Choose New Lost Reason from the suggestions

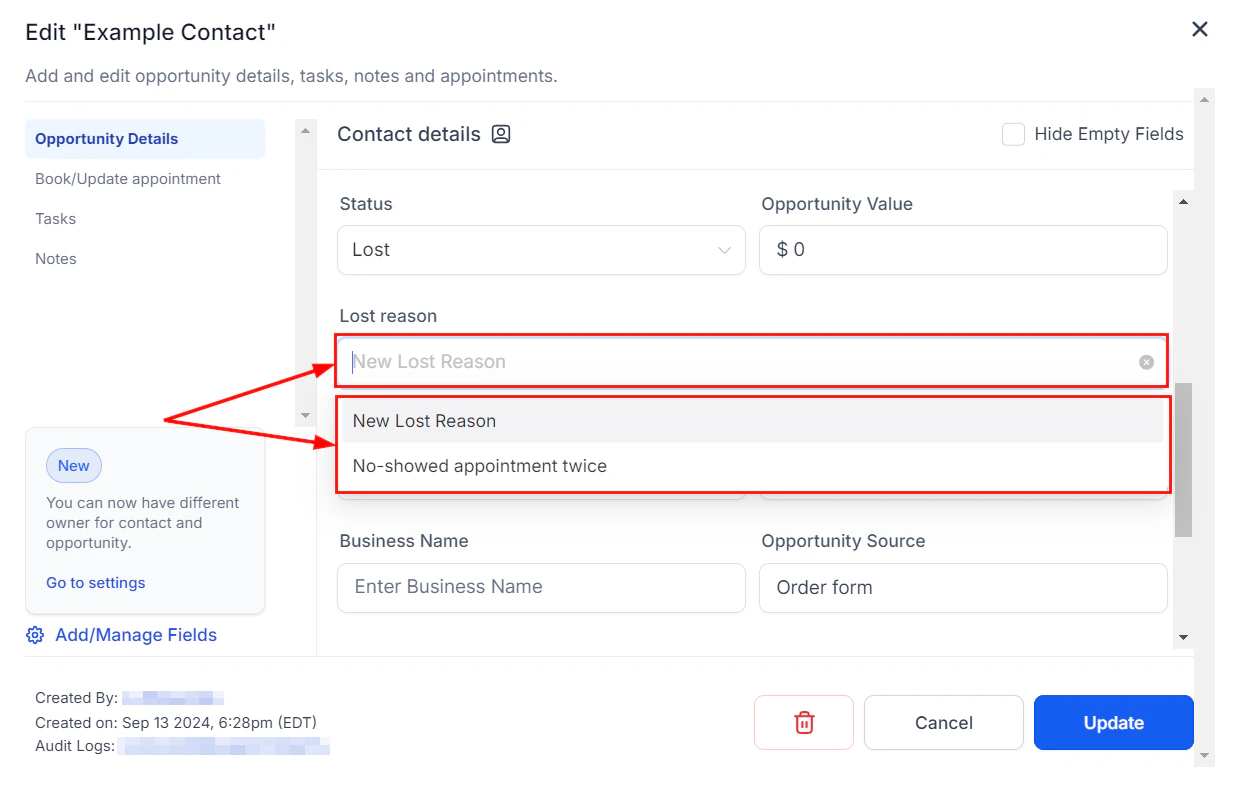424,420
